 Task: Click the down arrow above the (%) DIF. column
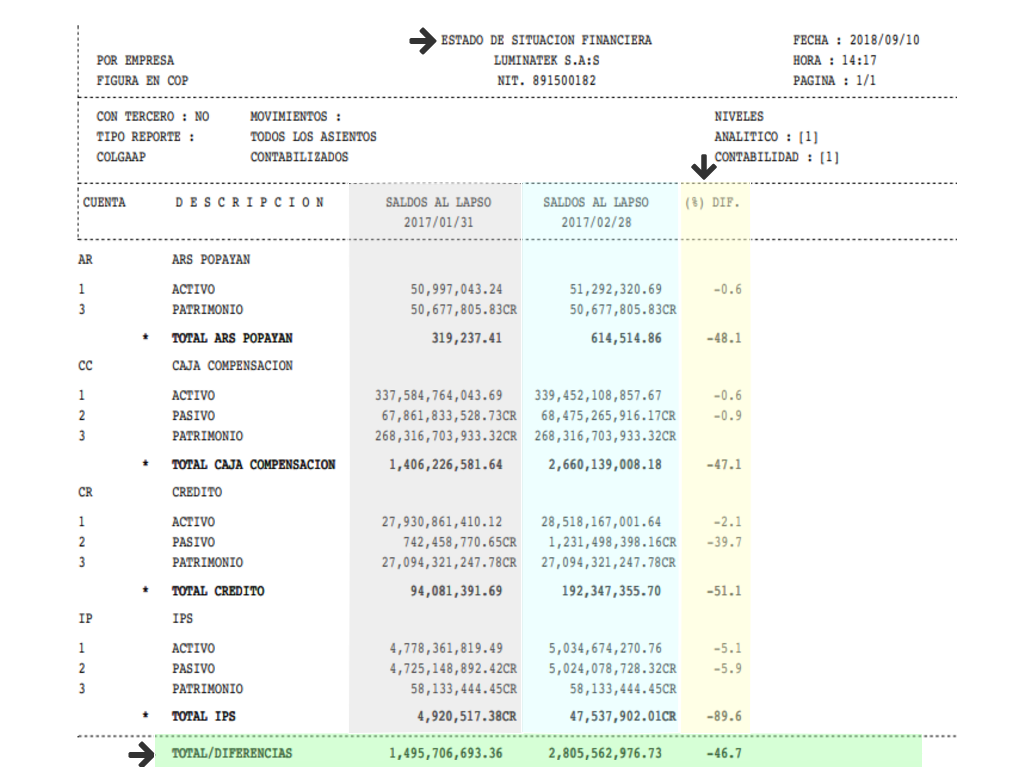[x=705, y=167]
